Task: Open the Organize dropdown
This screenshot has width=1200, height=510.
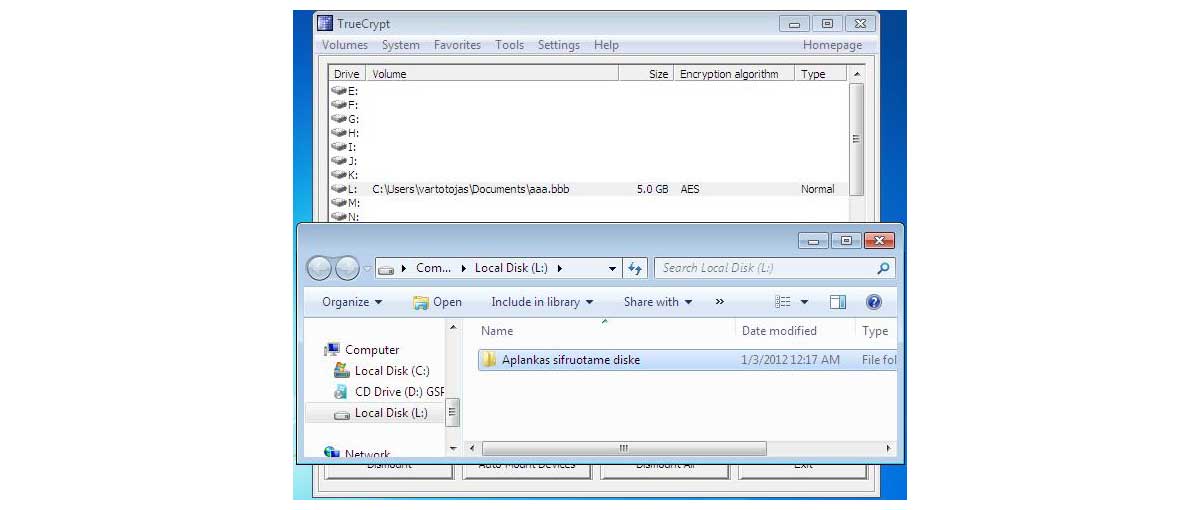Action: click(352, 302)
